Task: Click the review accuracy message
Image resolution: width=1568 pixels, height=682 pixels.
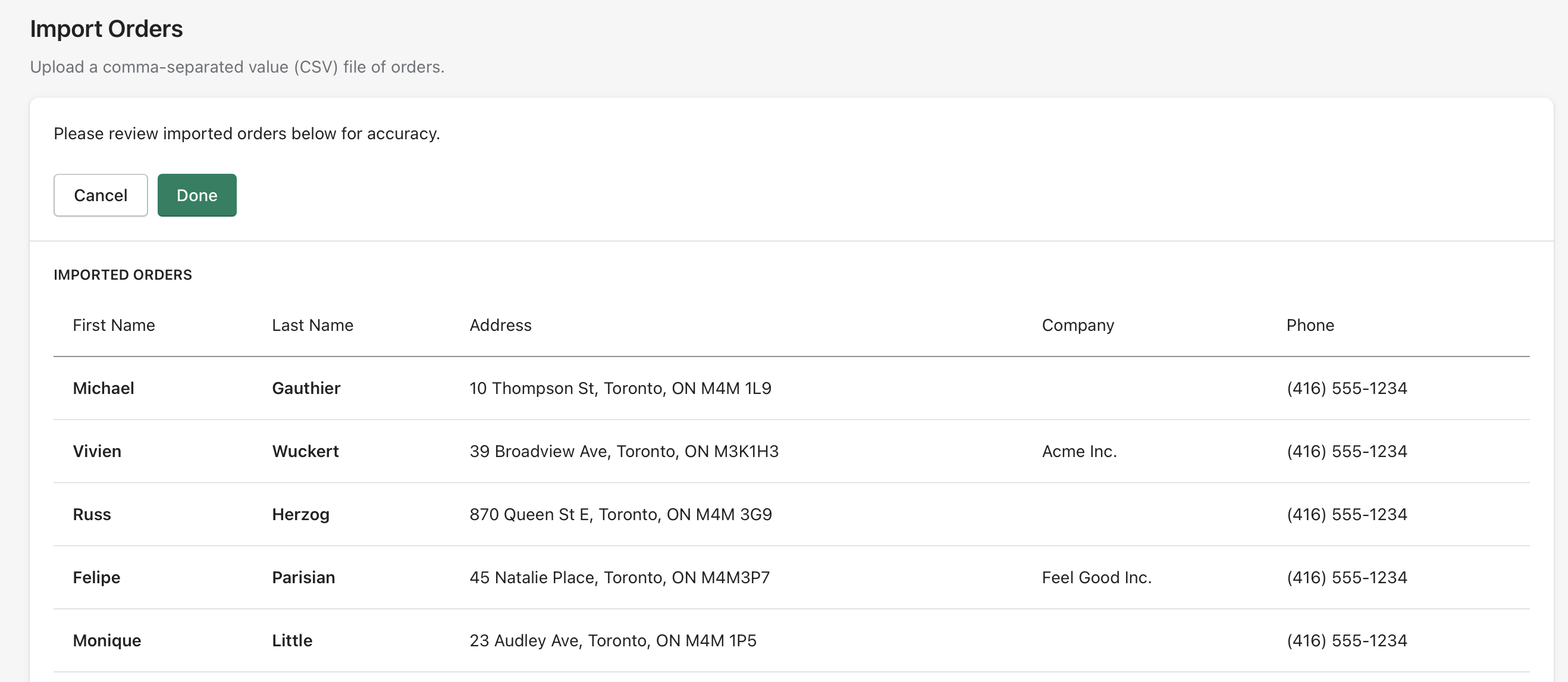Action: [246, 133]
